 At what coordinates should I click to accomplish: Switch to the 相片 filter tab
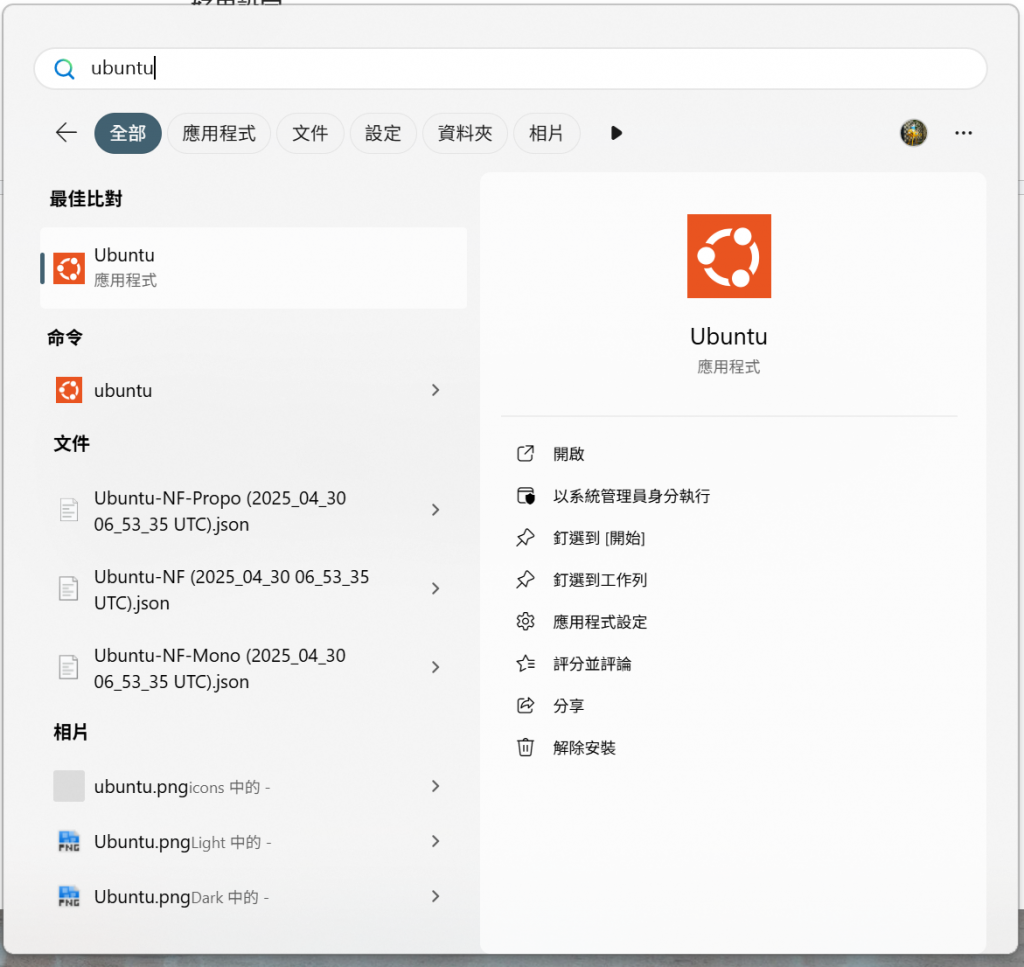(547, 133)
